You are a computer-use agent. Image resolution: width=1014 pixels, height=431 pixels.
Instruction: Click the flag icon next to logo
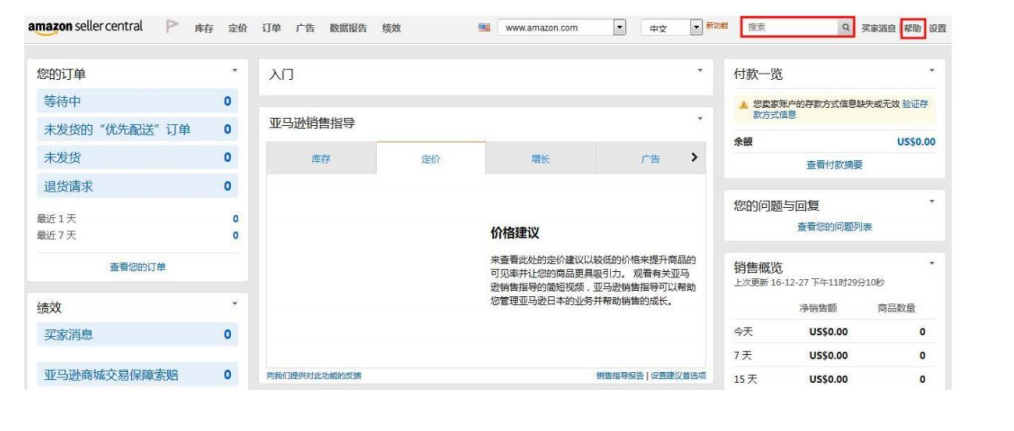tap(172, 27)
